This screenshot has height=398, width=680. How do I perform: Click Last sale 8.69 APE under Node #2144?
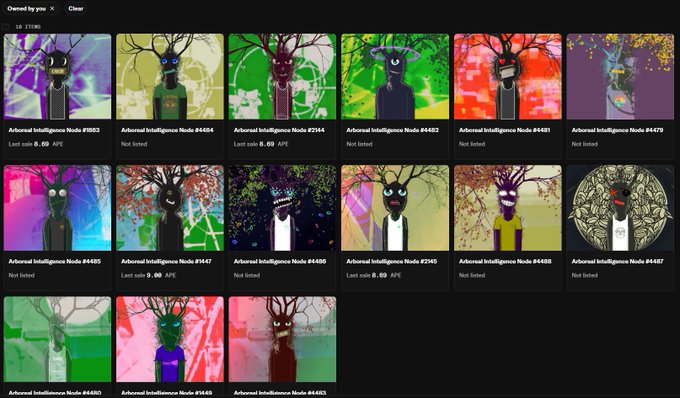coord(261,144)
